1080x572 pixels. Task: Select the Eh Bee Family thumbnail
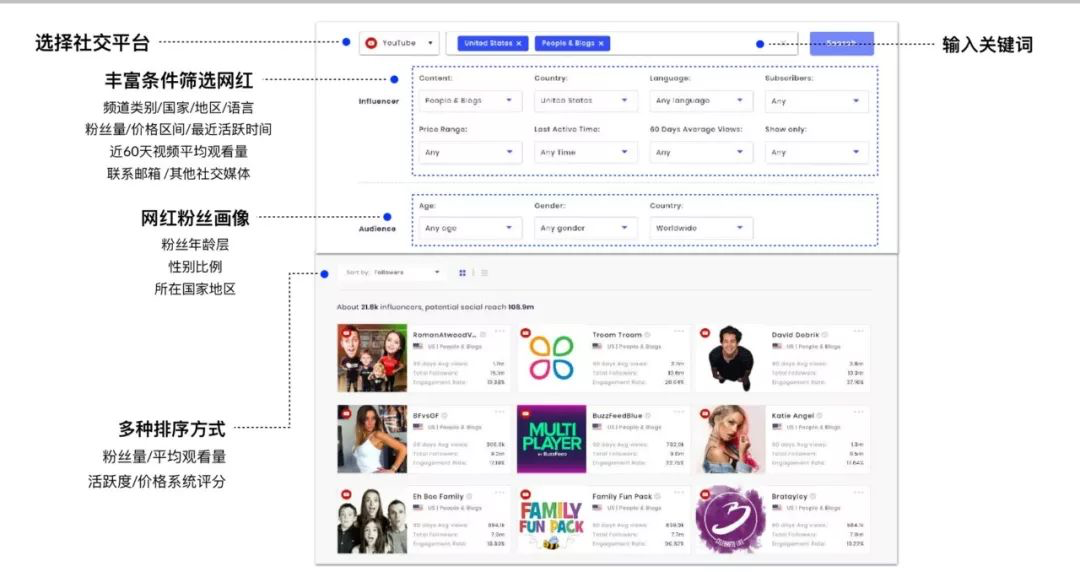point(372,521)
